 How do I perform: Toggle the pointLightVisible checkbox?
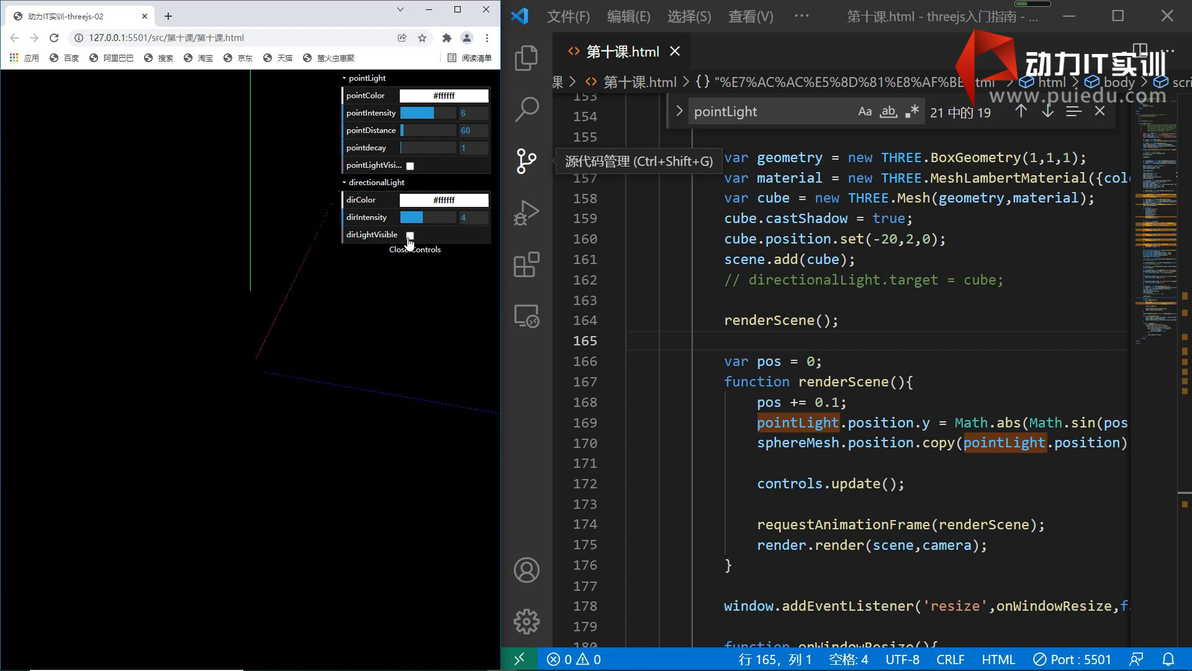pyautogui.click(x=410, y=166)
